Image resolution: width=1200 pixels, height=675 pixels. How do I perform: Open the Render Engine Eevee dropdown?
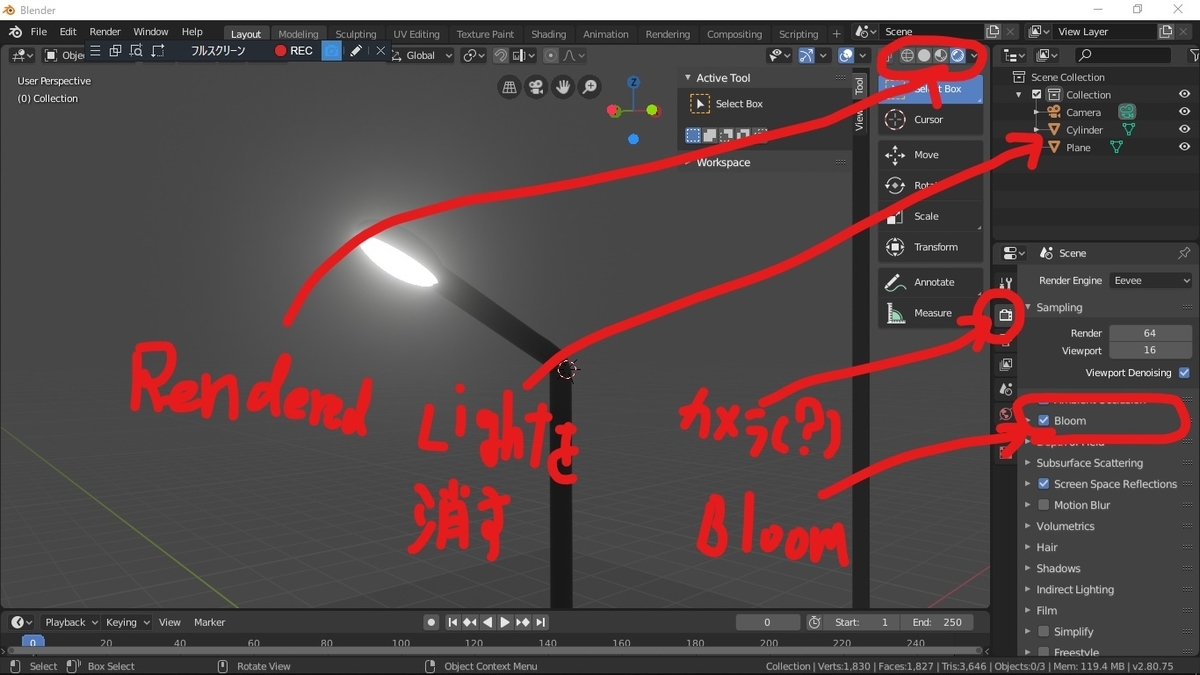coord(1151,281)
